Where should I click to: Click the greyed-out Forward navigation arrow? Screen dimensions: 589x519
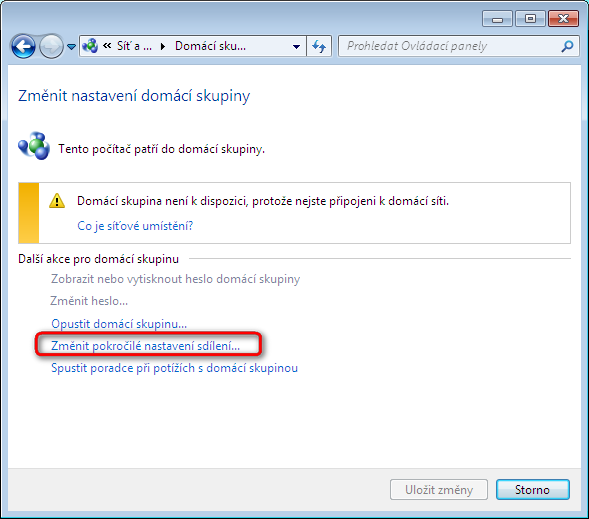(51, 47)
